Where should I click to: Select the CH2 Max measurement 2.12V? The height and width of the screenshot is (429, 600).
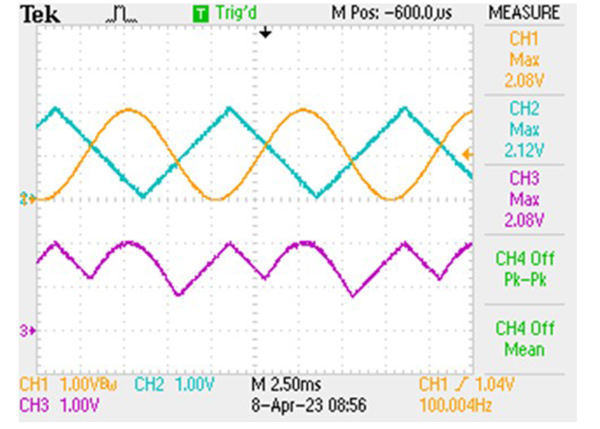[x=524, y=130]
